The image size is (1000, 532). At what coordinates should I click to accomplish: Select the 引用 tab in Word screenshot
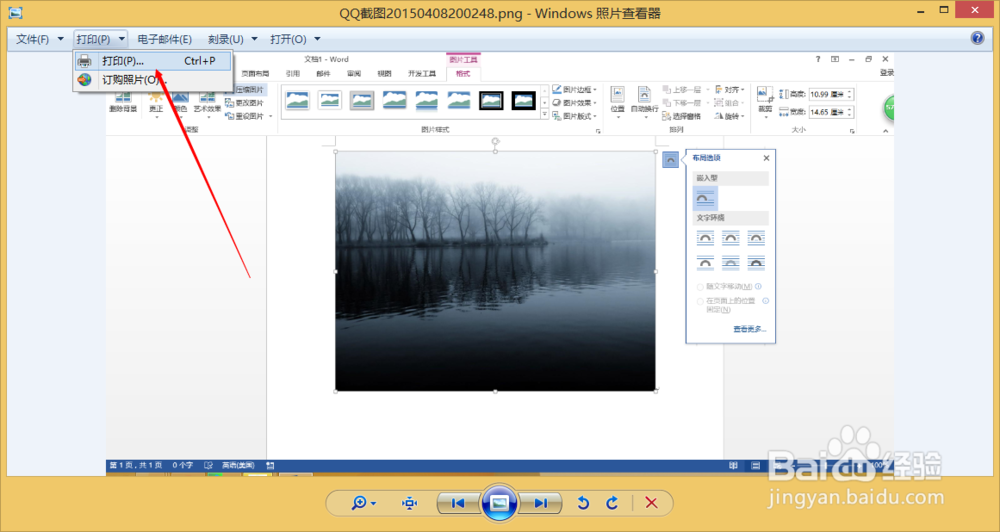click(x=293, y=74)
